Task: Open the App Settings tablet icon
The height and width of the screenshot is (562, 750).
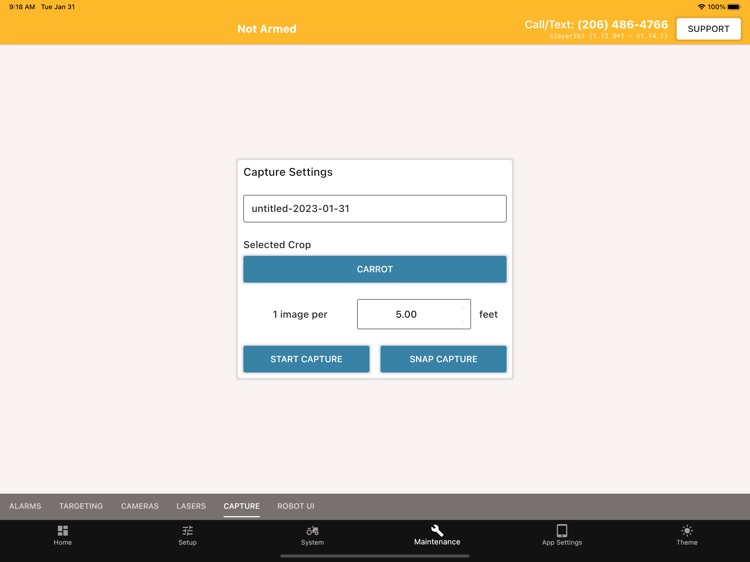Action: click(562, 530)
